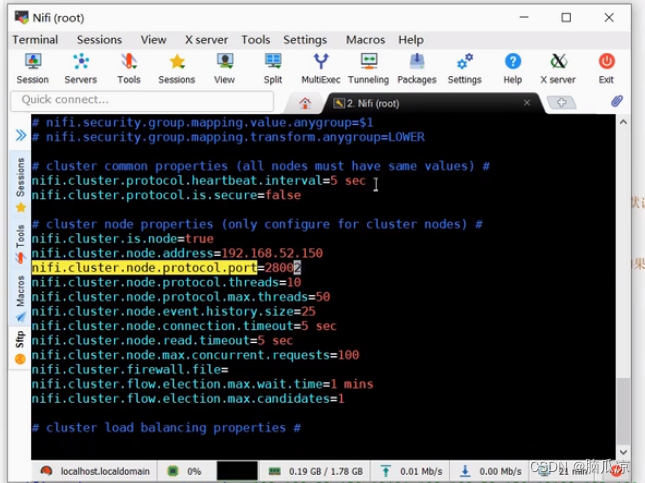
Task: Open the Servers toolbar icon
Action: click(81, 68)
